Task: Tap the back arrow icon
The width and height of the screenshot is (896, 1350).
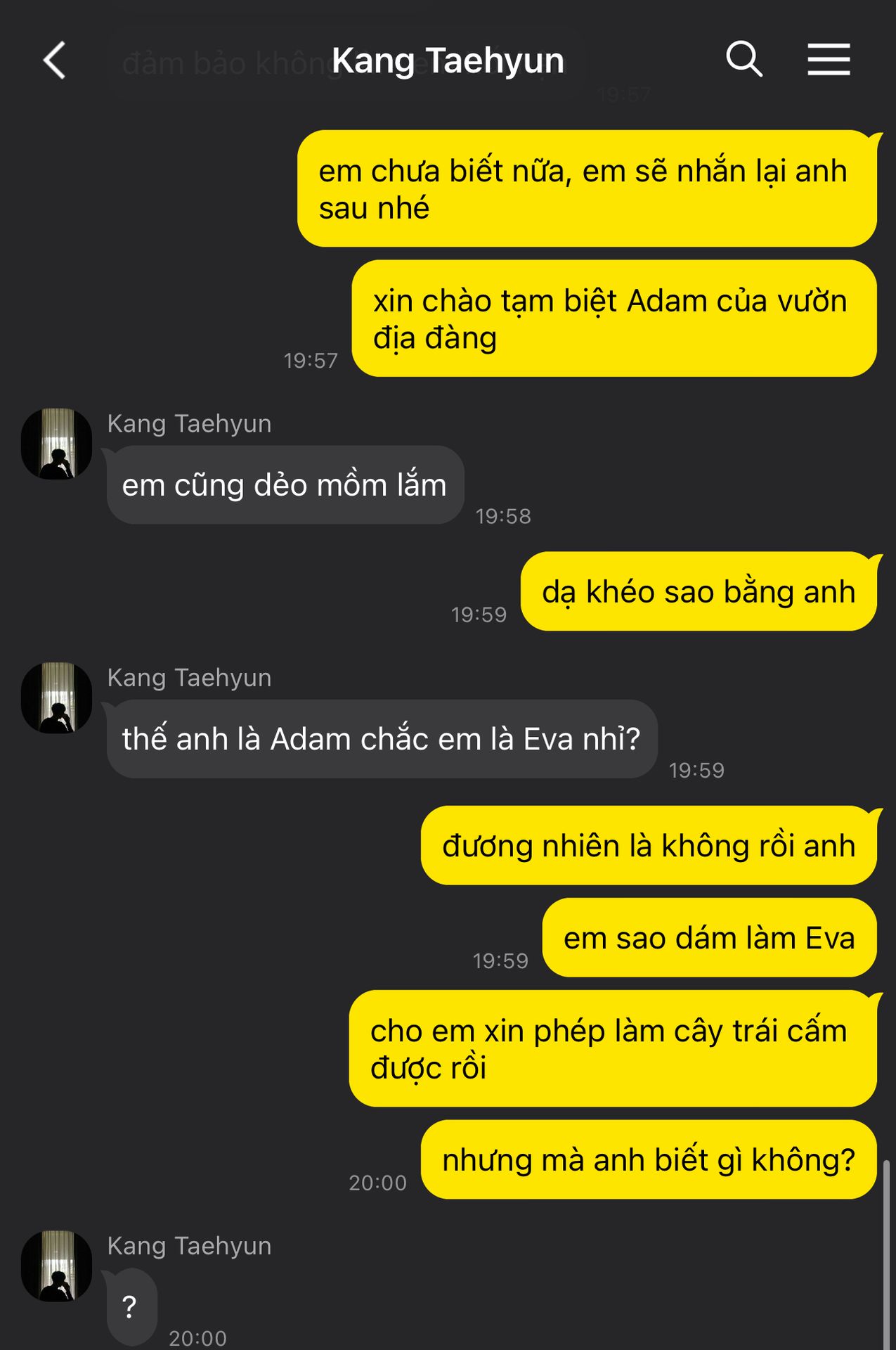Action: [x=55, y=60]
